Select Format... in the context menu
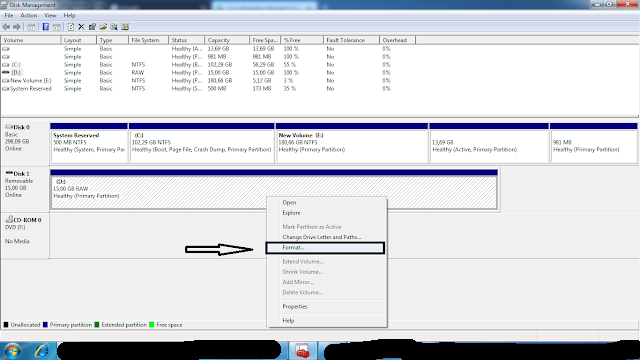 pos(325,248)
